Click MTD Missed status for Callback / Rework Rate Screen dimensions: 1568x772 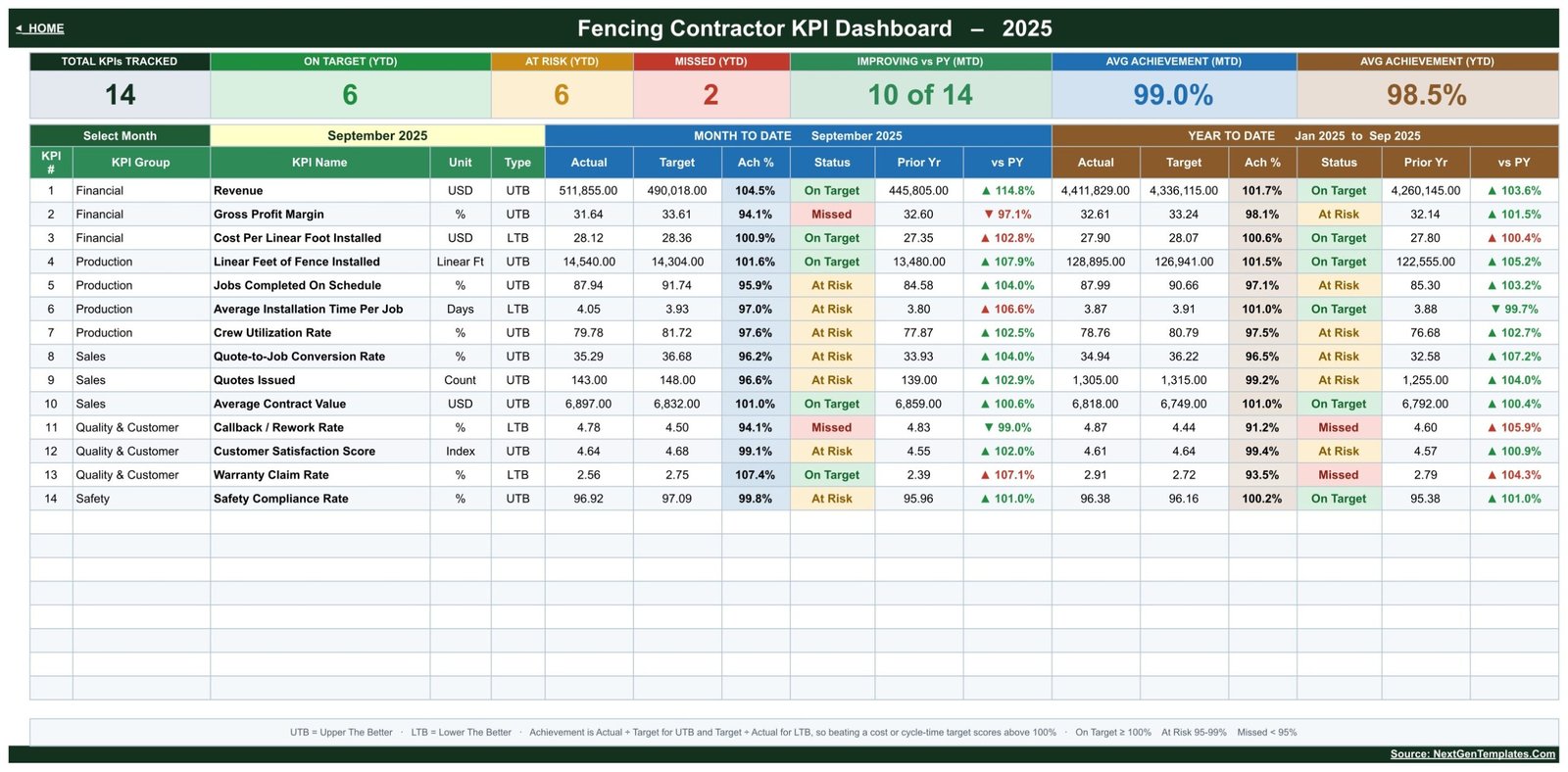(832, 427)
